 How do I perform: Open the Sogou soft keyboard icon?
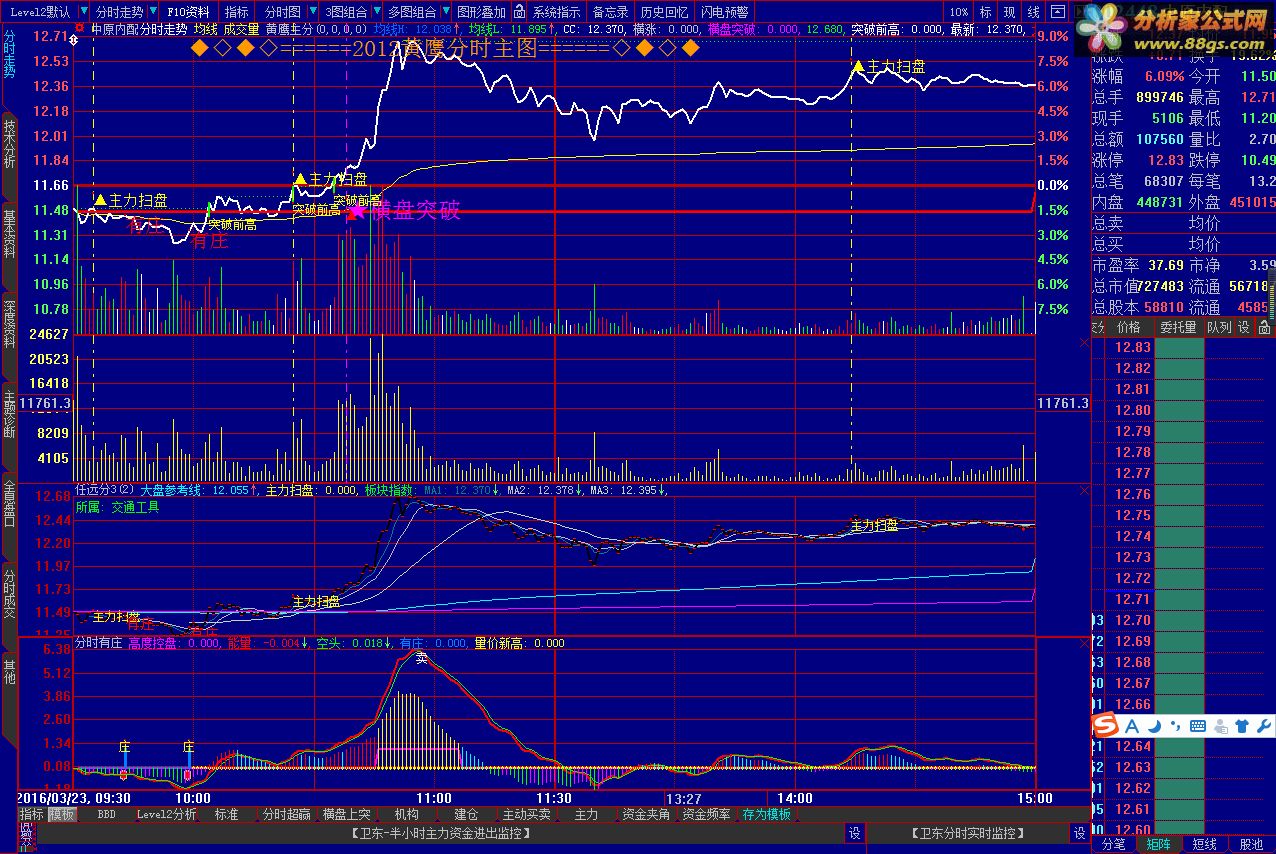point(1197,726)
